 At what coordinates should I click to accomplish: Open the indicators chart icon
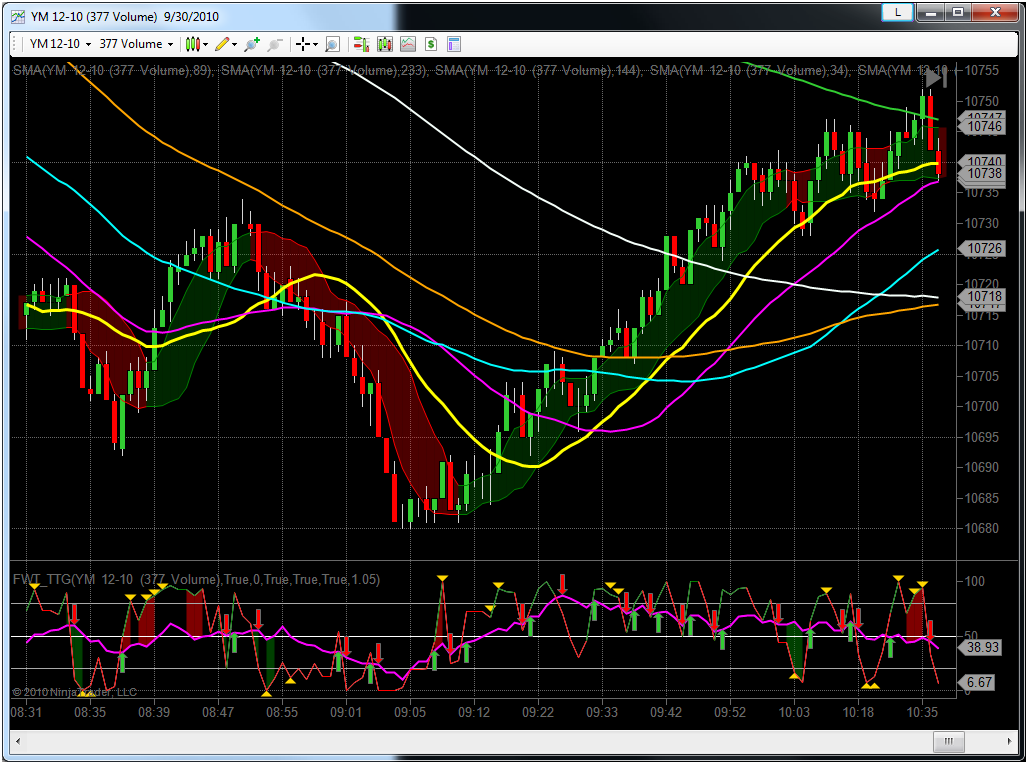(x=408, y=44)
